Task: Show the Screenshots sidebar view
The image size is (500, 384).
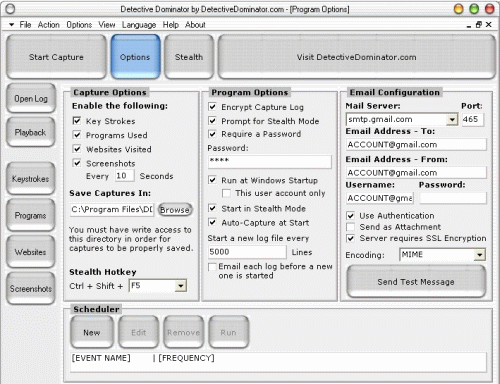Action: (31, 288)
